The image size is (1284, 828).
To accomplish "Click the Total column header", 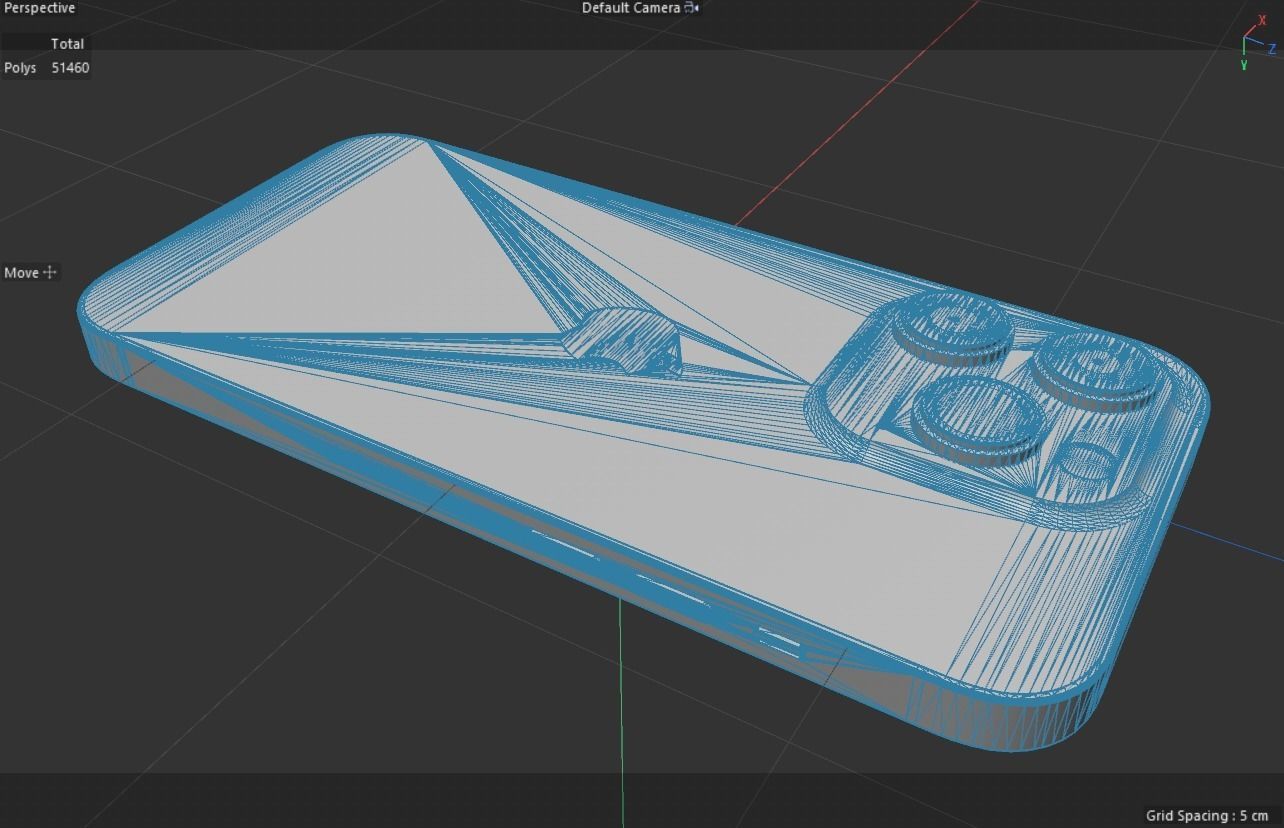I will (x=67, y=44).
